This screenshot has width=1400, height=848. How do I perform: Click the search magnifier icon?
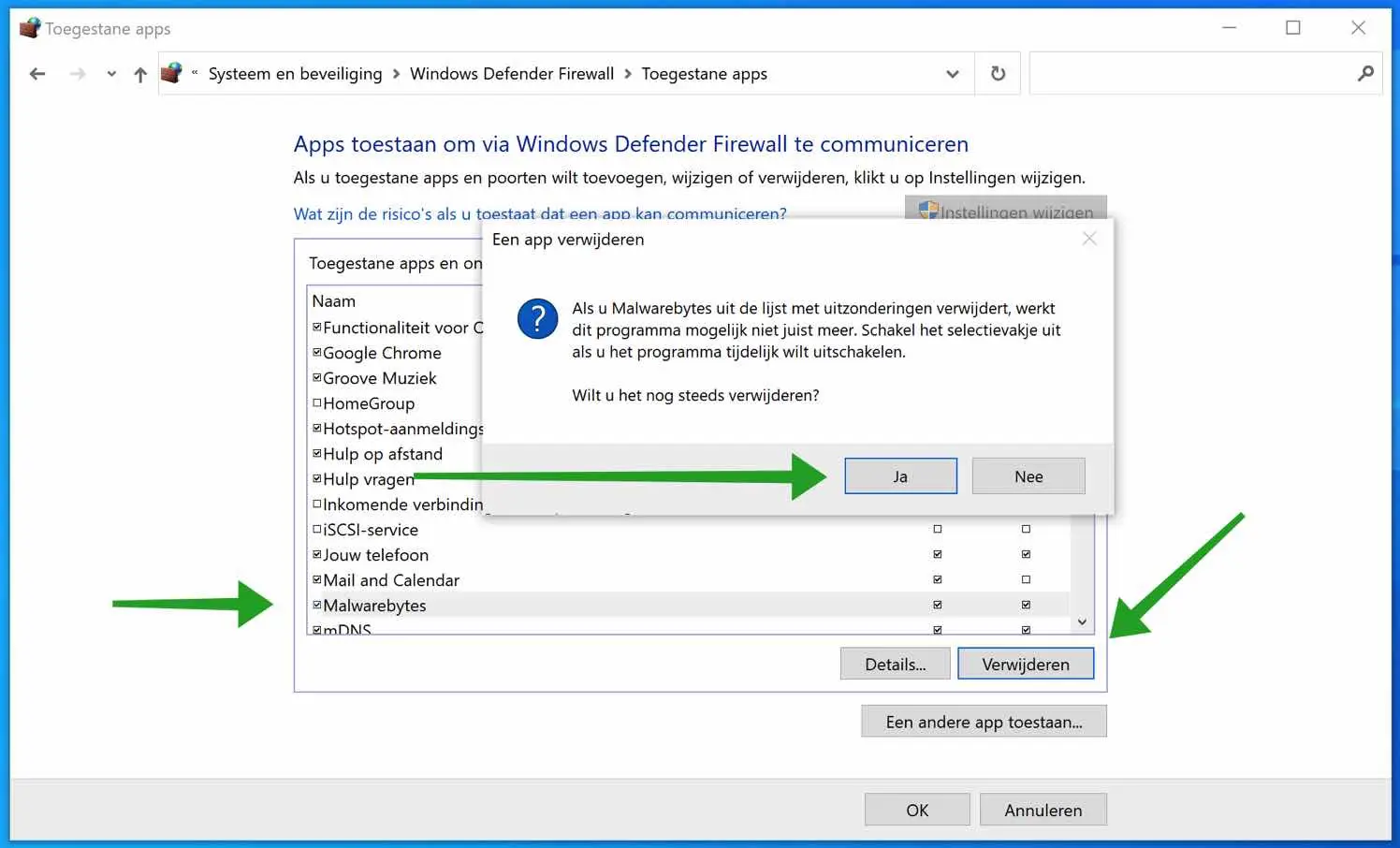pos(1365,73)
